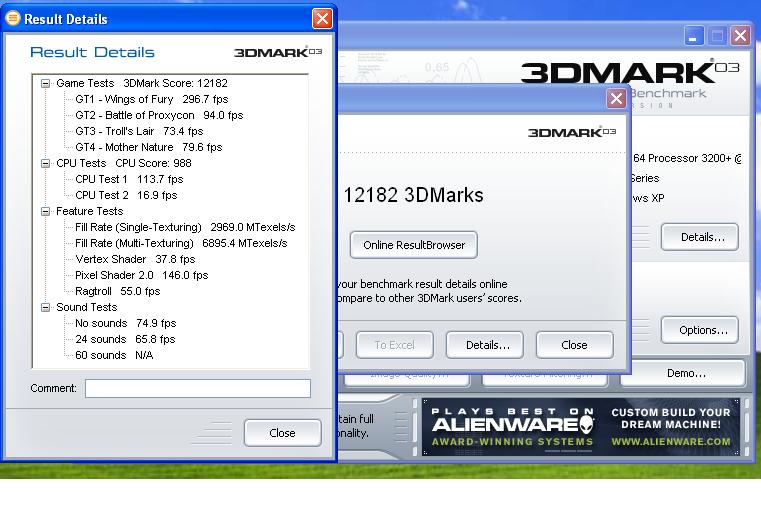Click the main 3DMark03 window close button

740,36
